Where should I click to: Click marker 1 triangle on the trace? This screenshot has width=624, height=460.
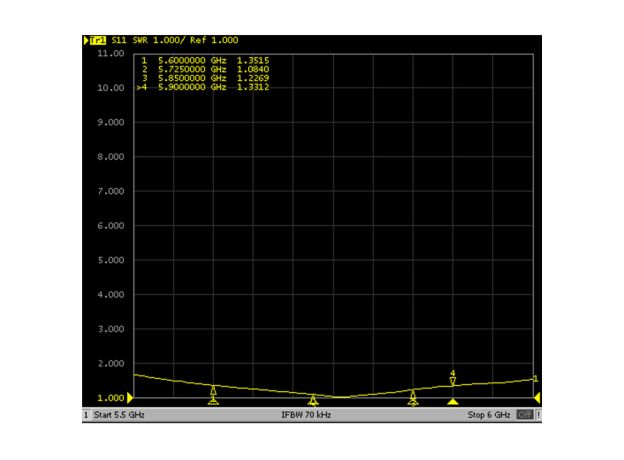click(x=213, y=390)
